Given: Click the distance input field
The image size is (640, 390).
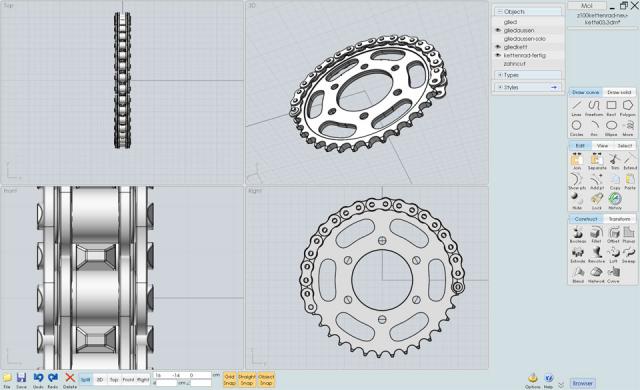Looking at the screenshot, I should click(x=166, y=383).
